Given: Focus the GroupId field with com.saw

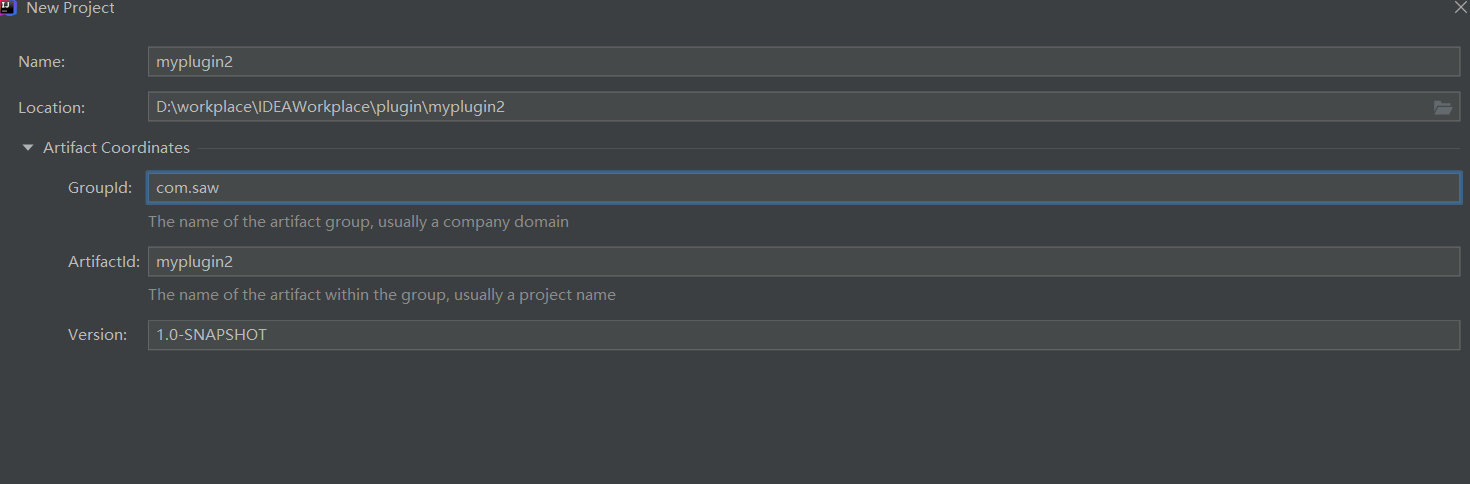Looking at the screenshot, I should click(804, 188).
